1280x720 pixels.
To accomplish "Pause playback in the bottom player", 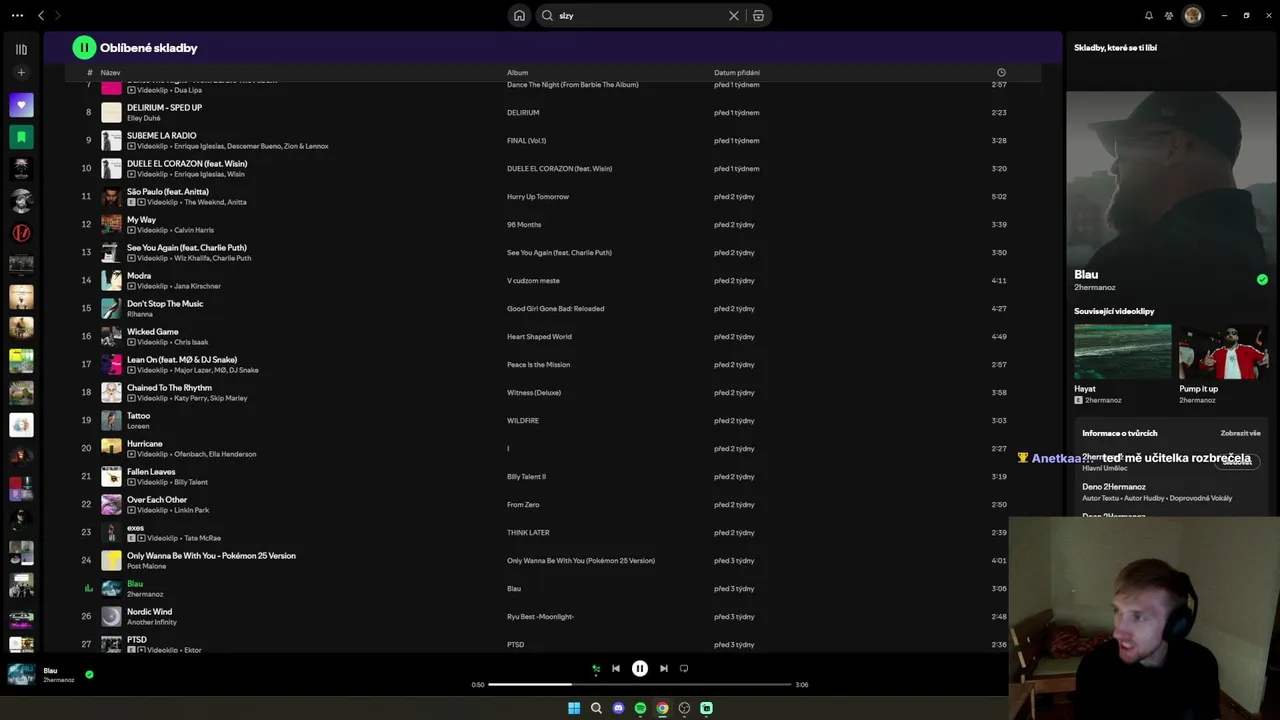I will tap(640, 669).
